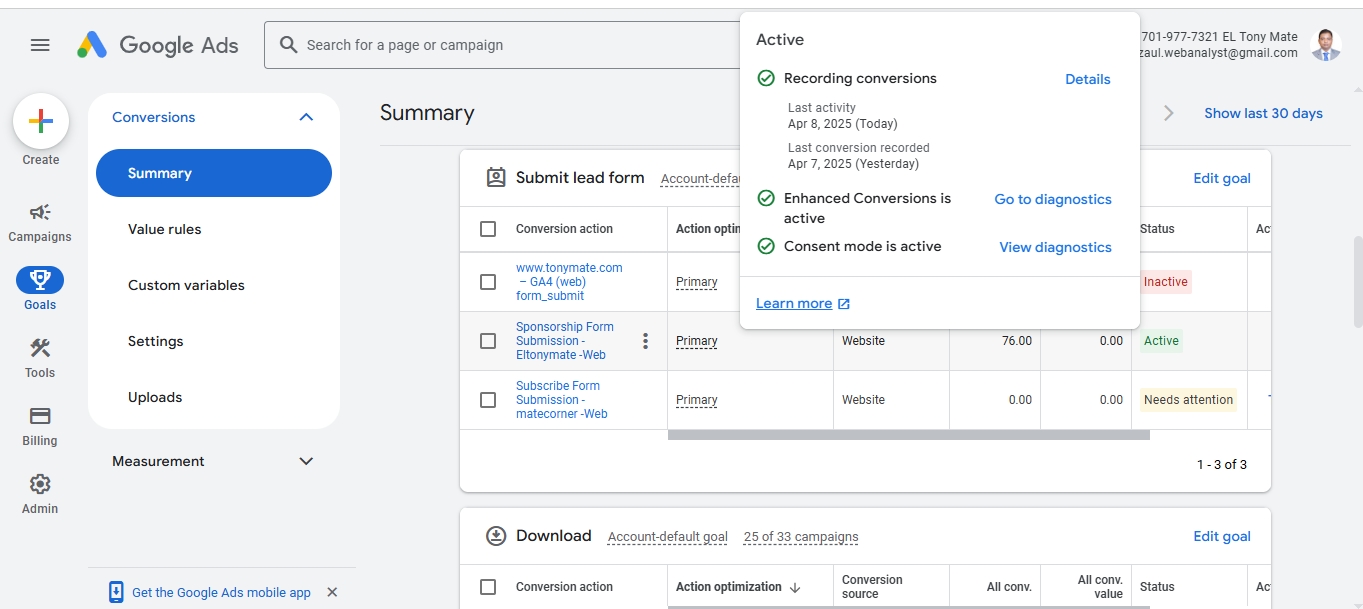Sort by Action optimization arrow in Download table
Screen dimensions: 1363x609
coord(795,587)
